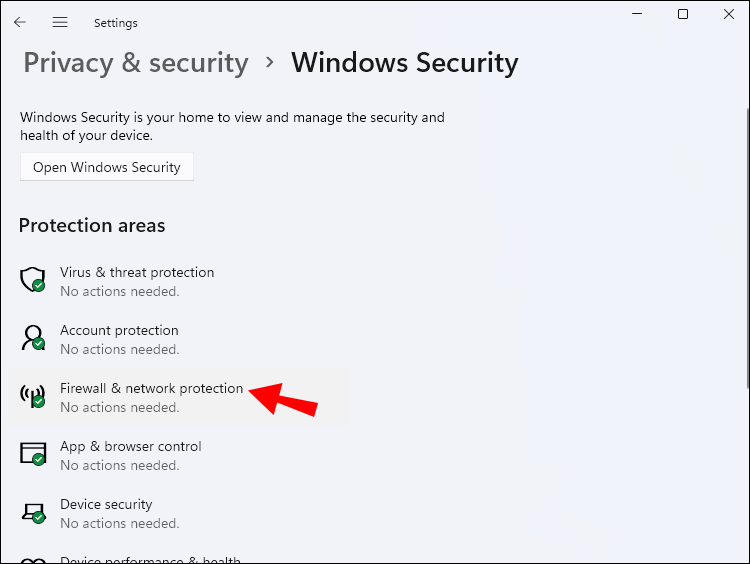
Task: Click the Account protection person icon
Action: 33,337
